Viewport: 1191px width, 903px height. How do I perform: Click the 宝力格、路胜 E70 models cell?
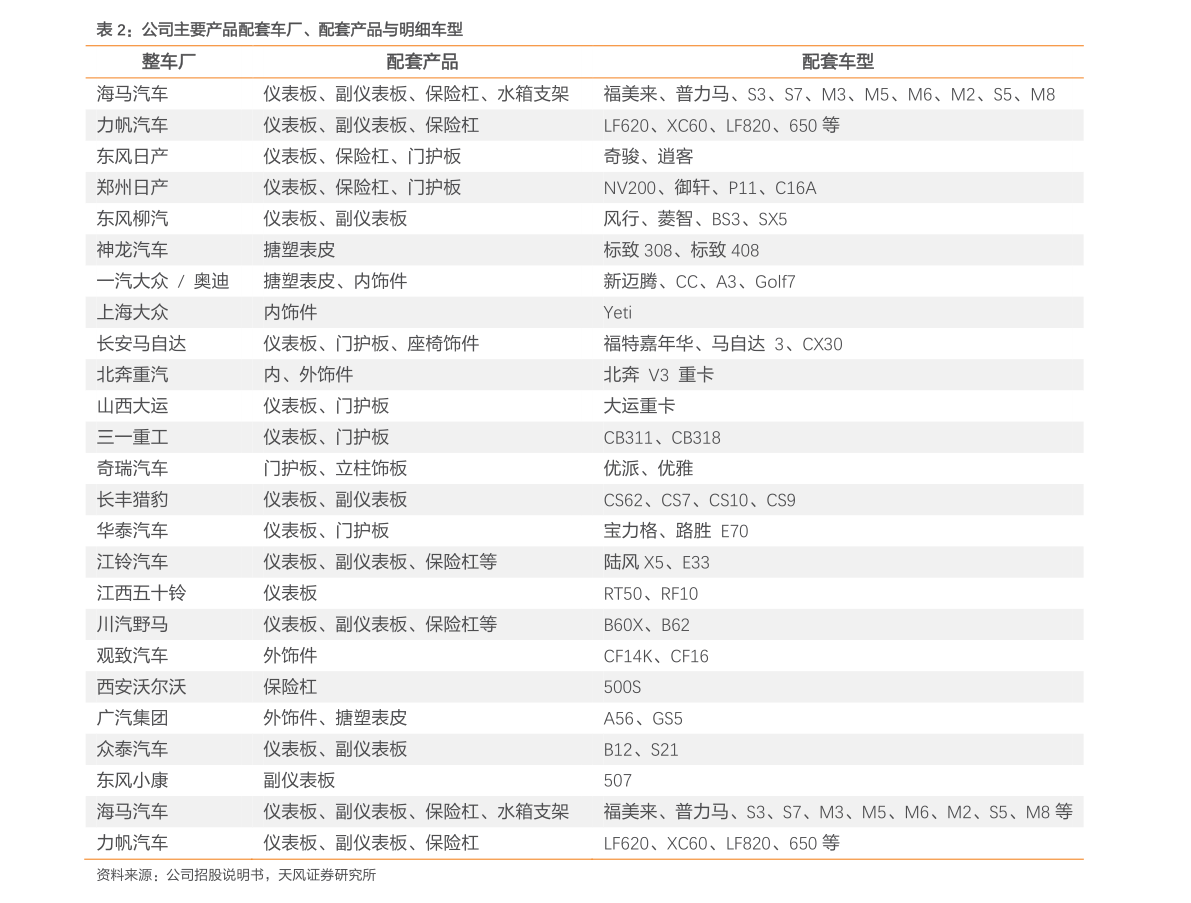pos(675,530)
